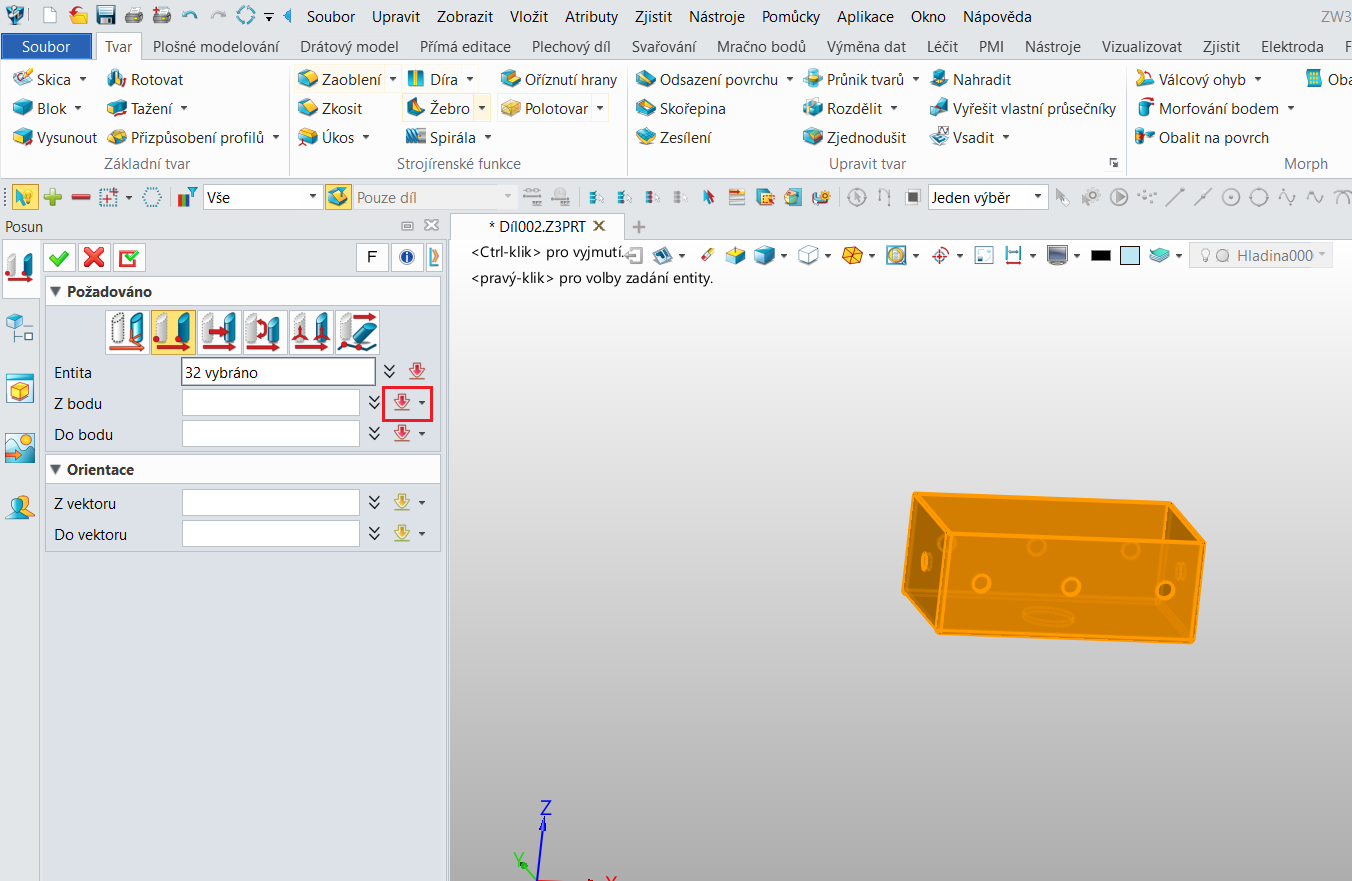Add new document tab with plus button
The height and width of the screenshot is (881, 1352).
[x=640, y=227]
